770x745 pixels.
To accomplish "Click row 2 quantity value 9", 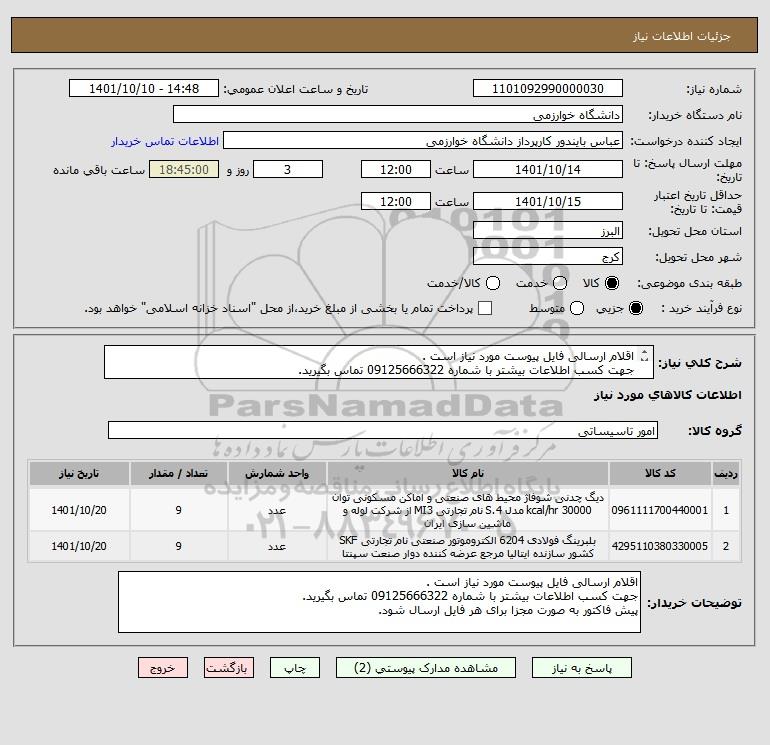I will click(x=179, y=546).
